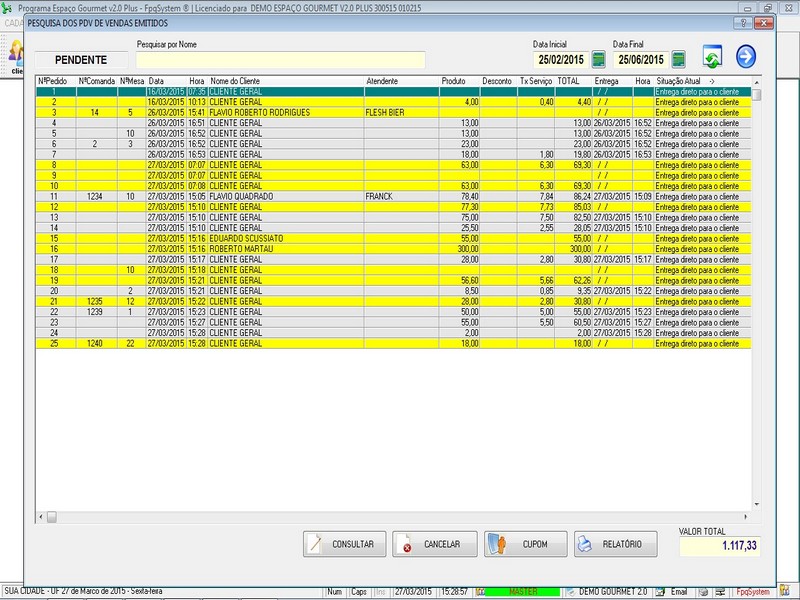
Task: Sort by NºComanda column header
Action: point(97,81)
